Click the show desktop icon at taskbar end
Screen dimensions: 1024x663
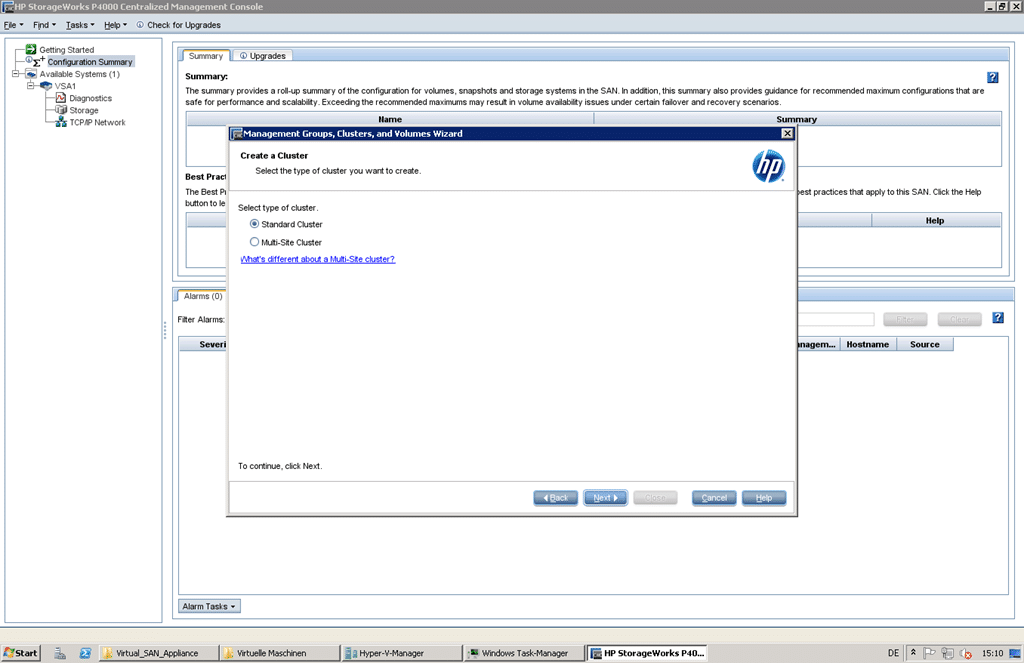1015,653
